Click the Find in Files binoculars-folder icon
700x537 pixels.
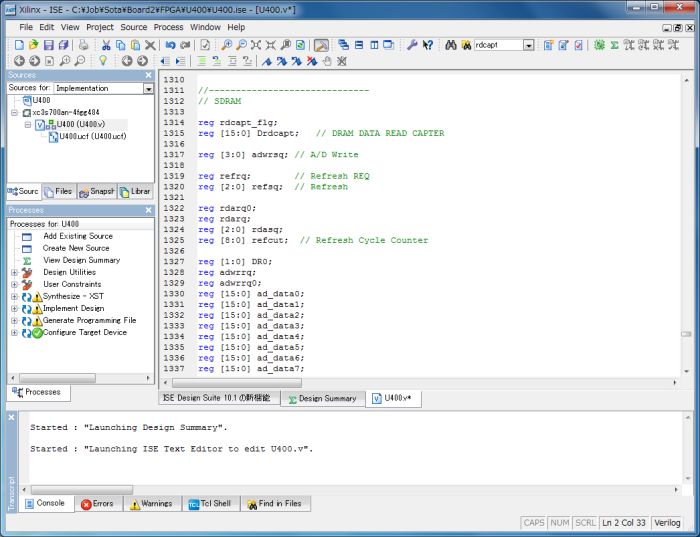[466, 45]
